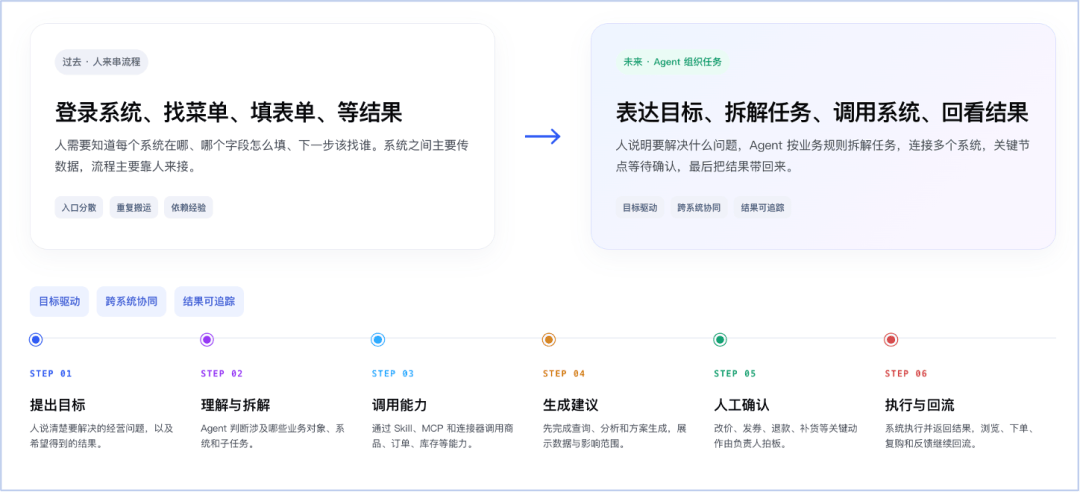This screenshot has height=492, width=1080.
Task: Click the STEP 05 label
Action: tap(735, 373)
